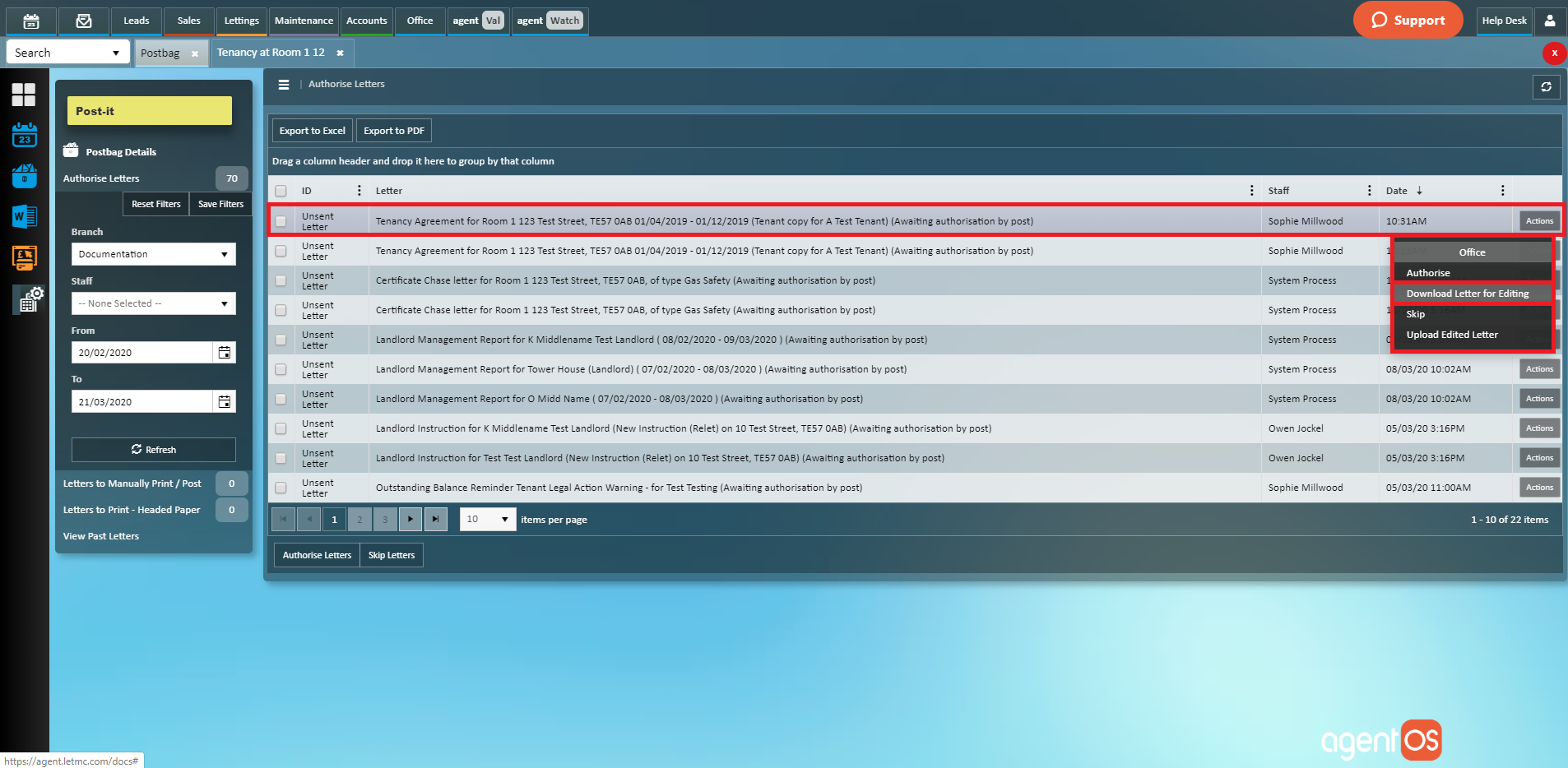Expand the Branch Documentation dropdown

tap(153, 254)
